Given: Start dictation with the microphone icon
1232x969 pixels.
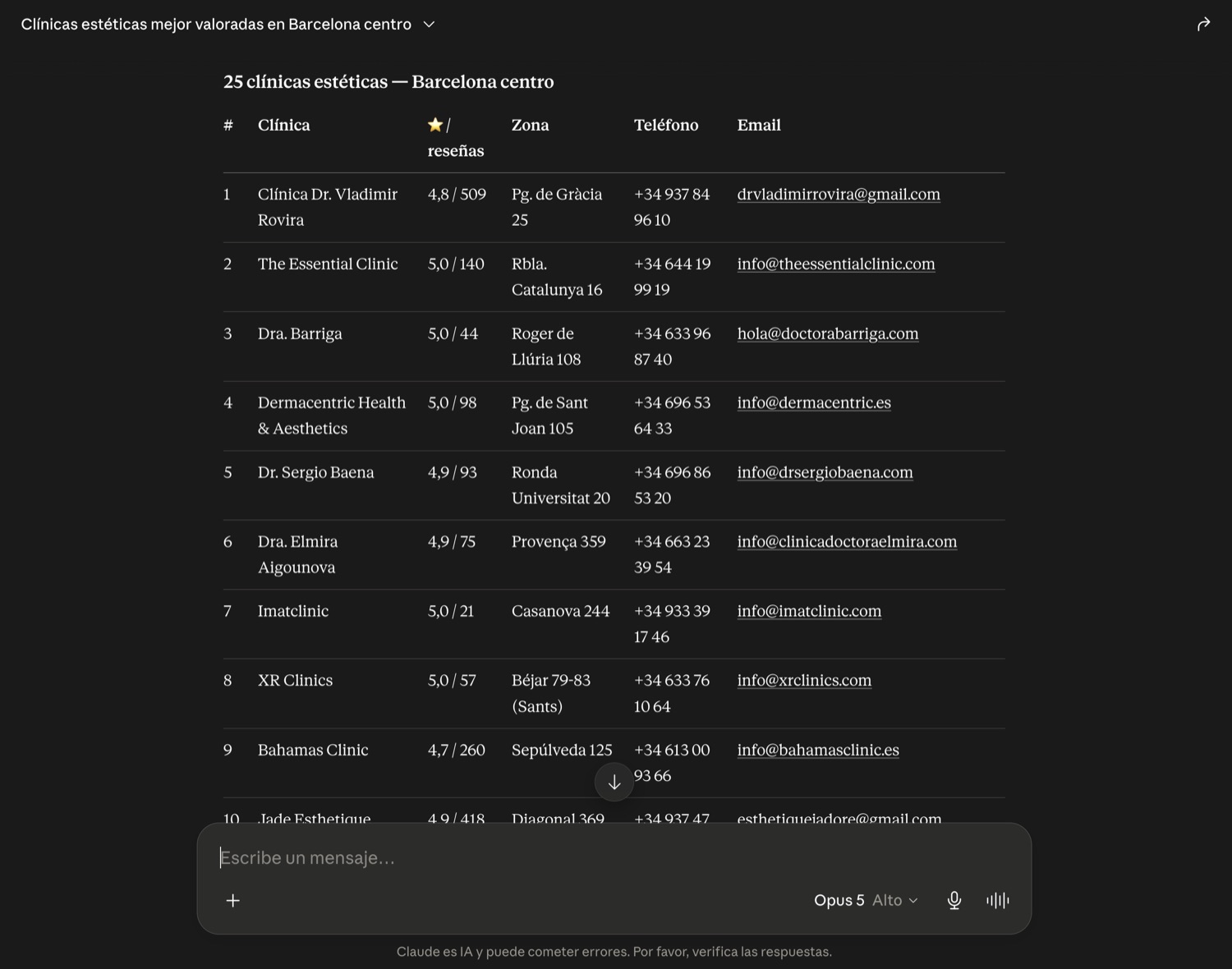Looking at the screenshot, I should 954,901.
